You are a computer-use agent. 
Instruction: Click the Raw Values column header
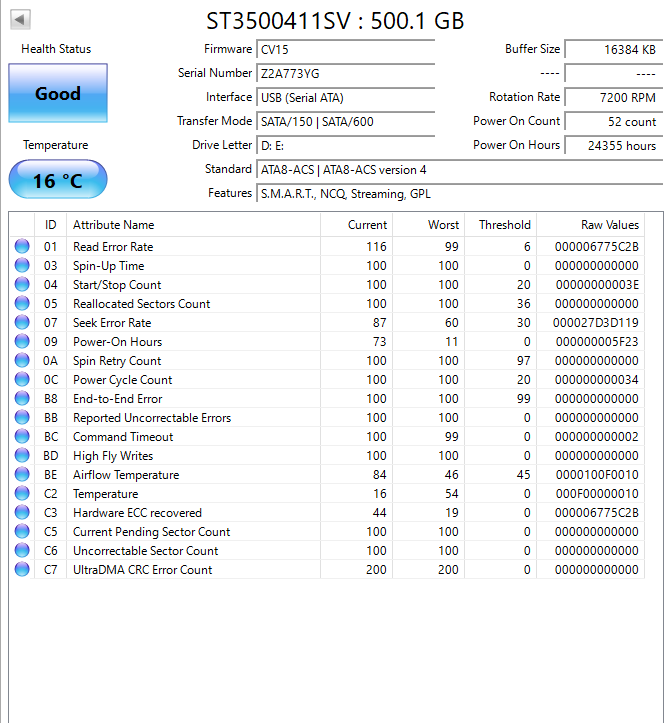tap(590, 225)
